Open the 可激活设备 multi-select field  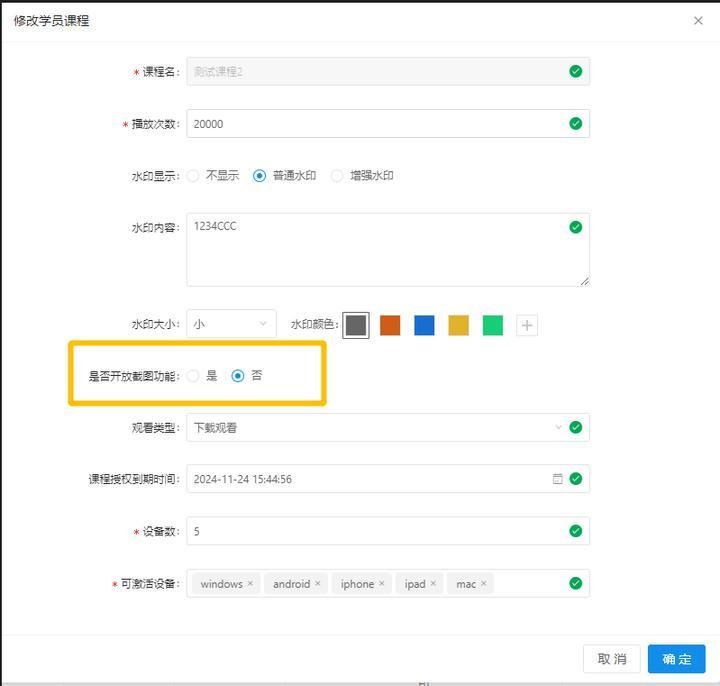coord(530,584)
